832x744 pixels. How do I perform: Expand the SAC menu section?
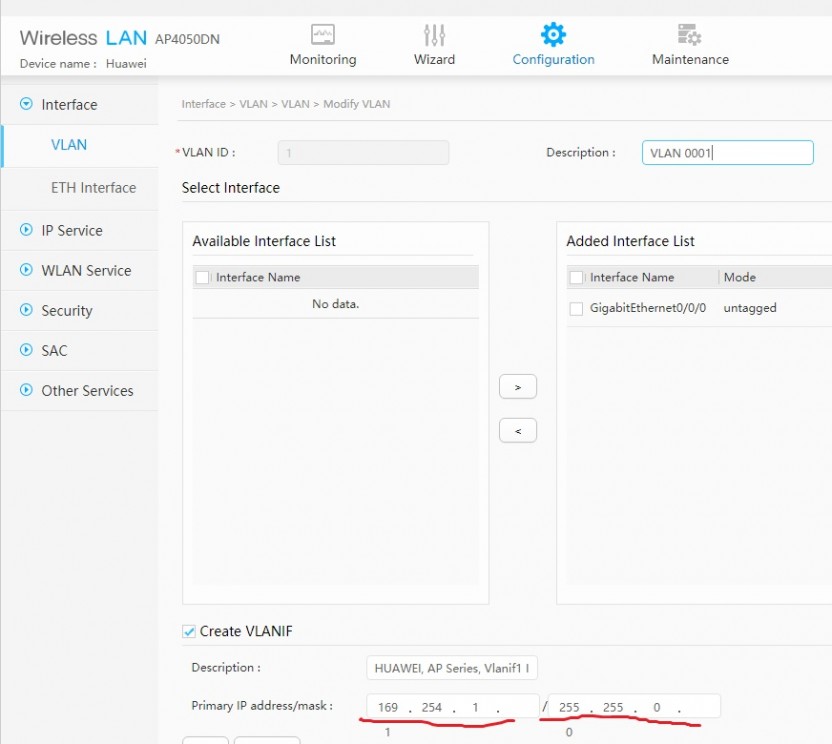(27, 351)
